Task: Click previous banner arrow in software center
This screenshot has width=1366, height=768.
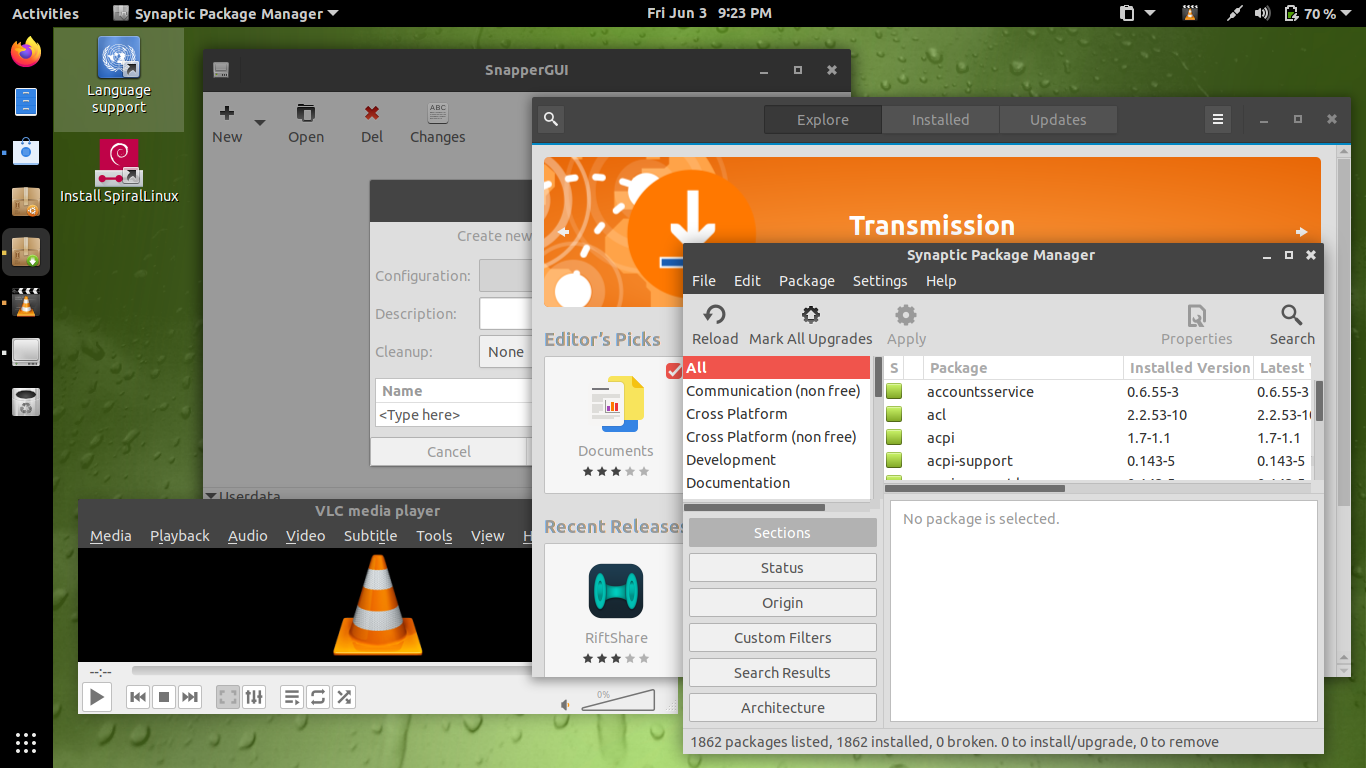Action: [x=563, y=232]
